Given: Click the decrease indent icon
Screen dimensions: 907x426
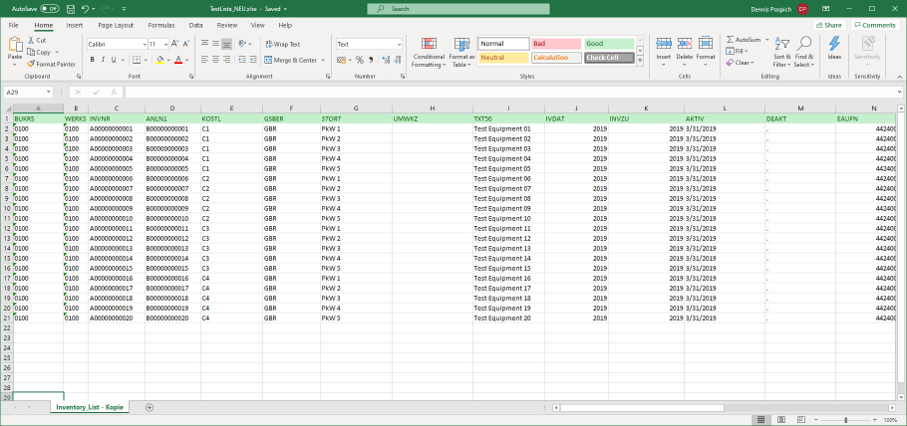Looking at the screenshot, I should [242, 60].
